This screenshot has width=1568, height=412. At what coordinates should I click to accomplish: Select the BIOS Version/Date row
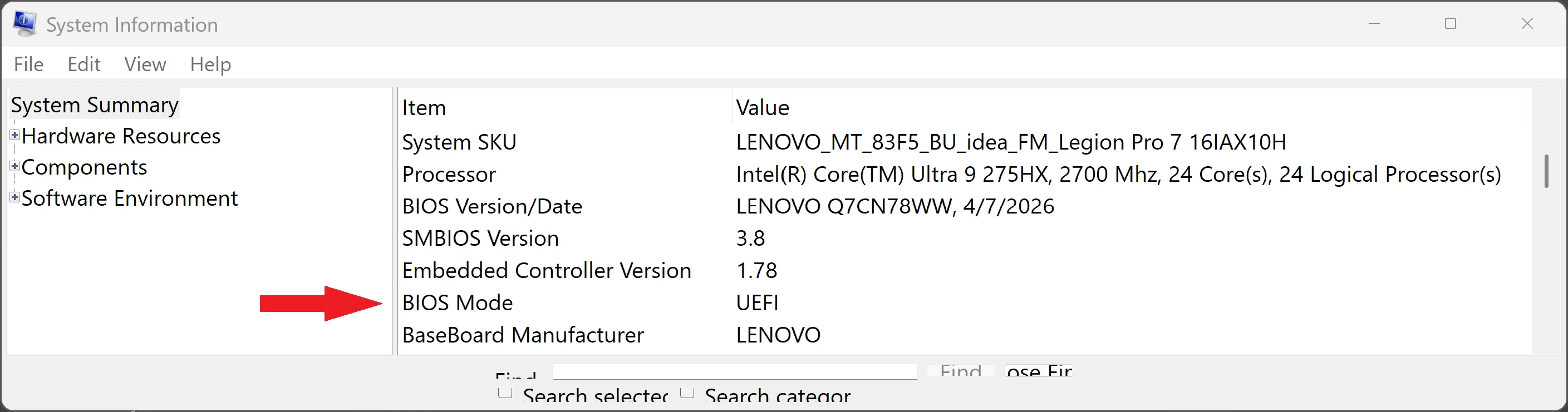(x=964, y=207)
